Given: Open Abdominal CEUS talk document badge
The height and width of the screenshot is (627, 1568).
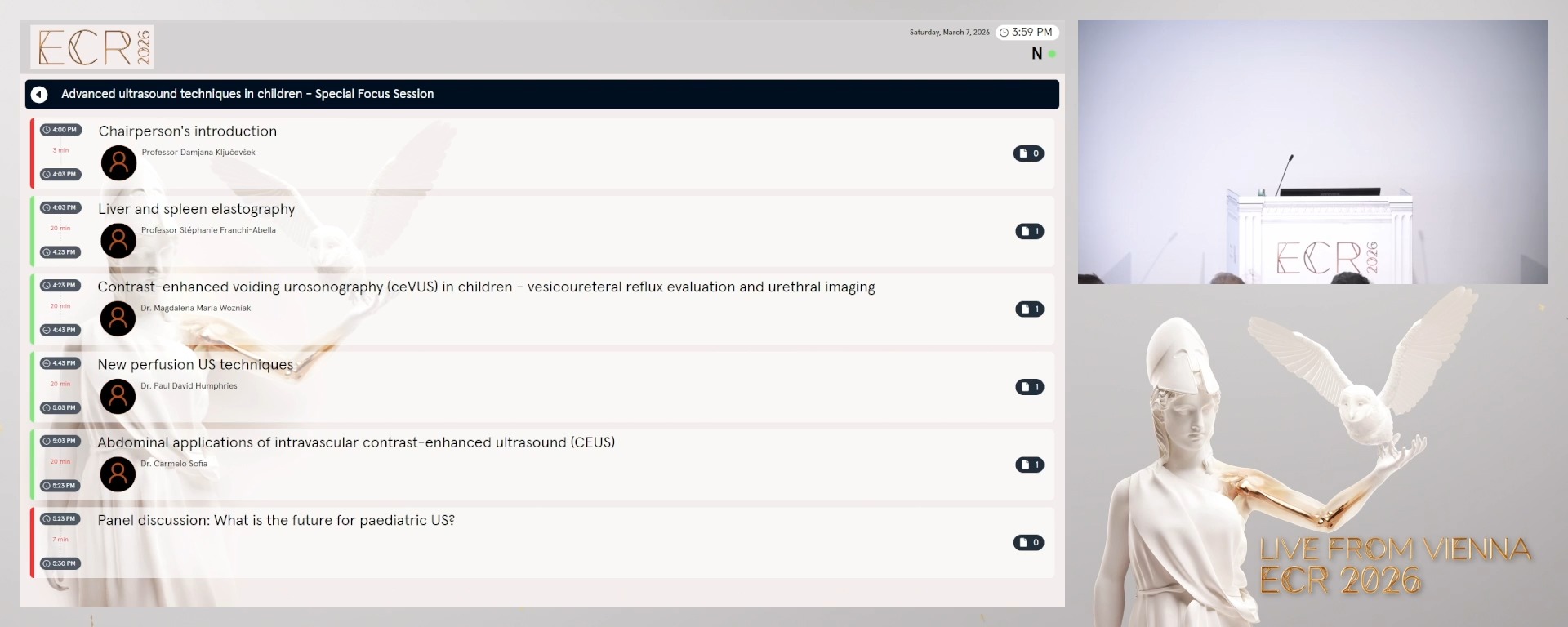Looking at the screenshot, I should point(1029,465).
